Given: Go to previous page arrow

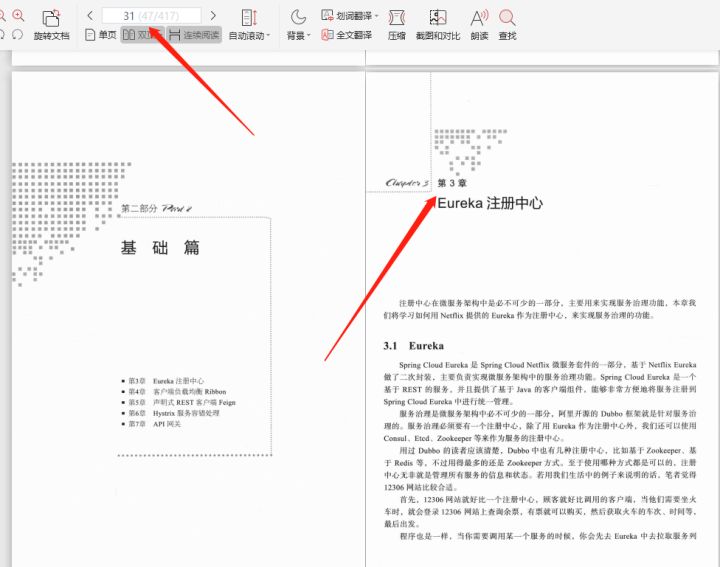Looking at the screenshot, I should pyautogui.click(x=90, y=16).
